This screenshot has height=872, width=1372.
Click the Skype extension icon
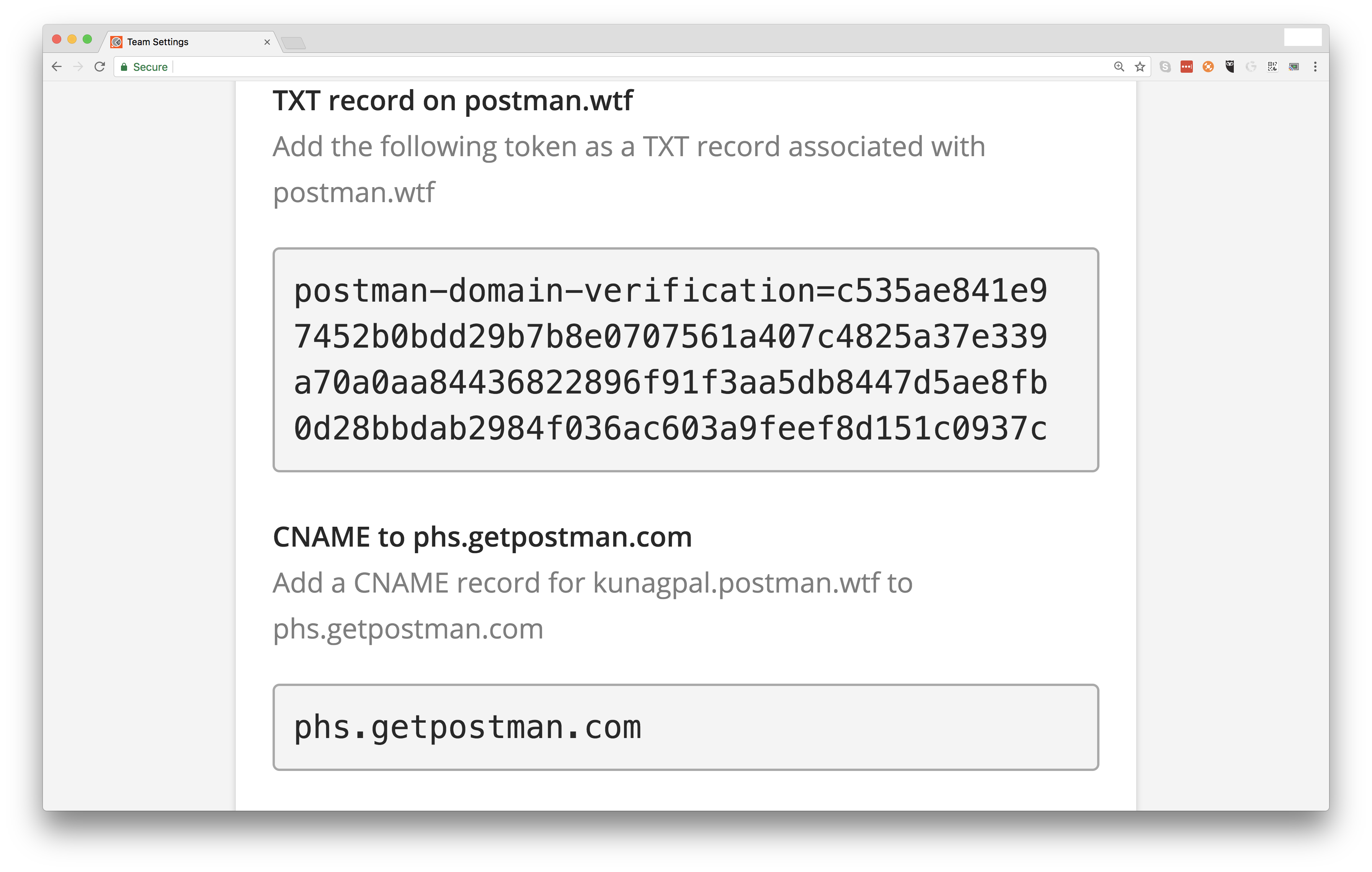tap(1165, 67)
